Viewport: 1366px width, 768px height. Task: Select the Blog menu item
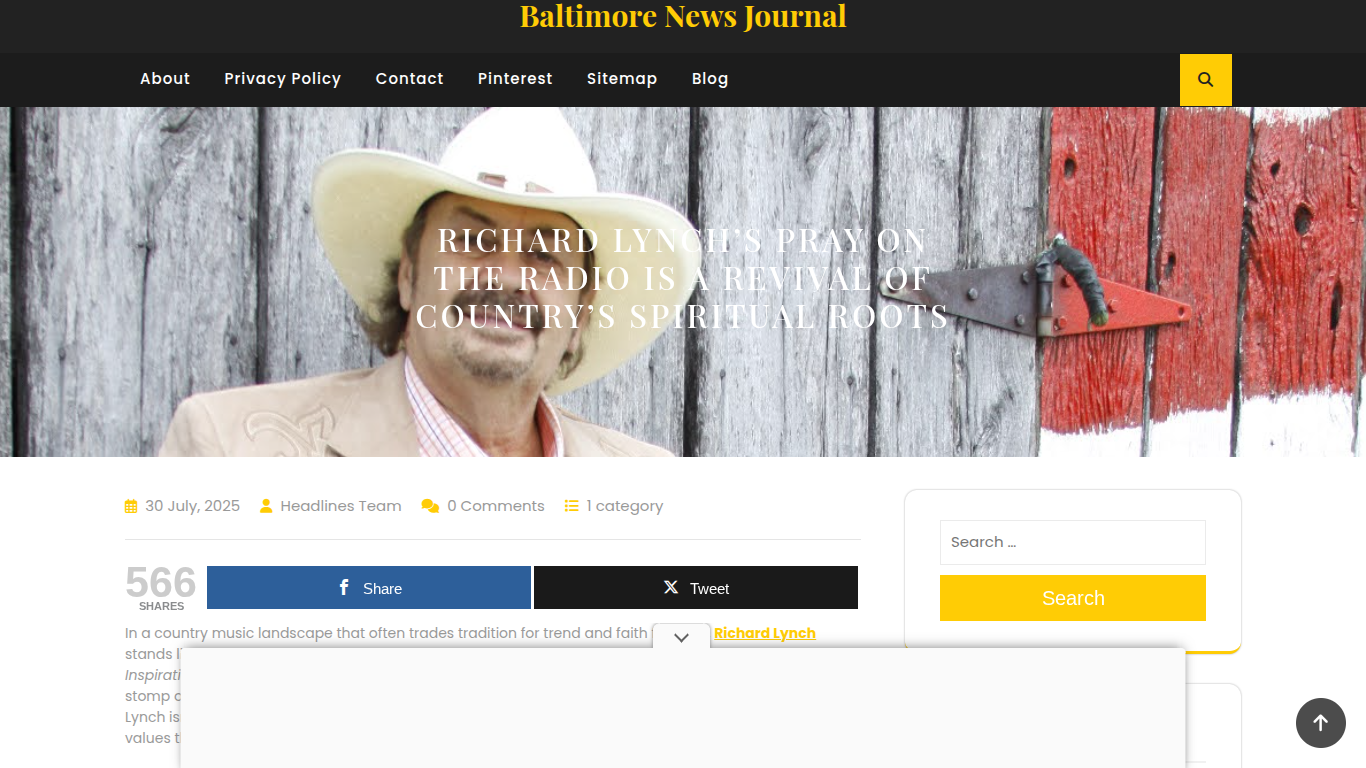[x=710, y=79]
